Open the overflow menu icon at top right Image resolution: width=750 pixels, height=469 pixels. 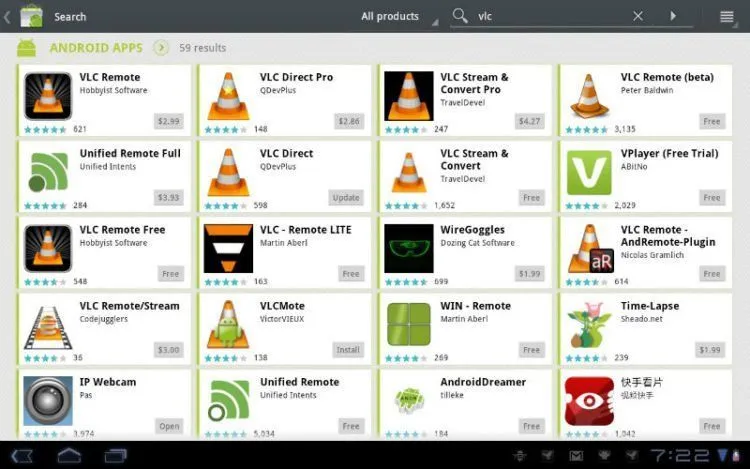727,17
